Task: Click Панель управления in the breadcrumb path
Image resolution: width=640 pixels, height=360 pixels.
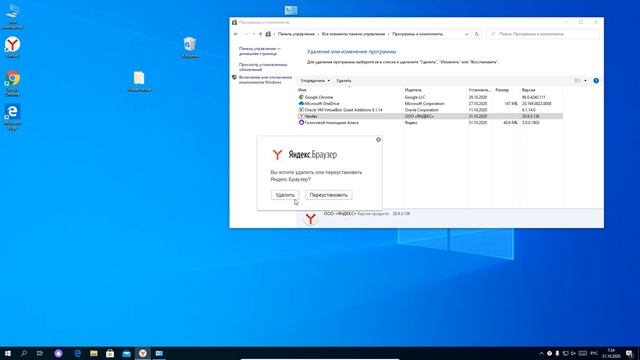Action: pyautogui.click(x=296, y=34)
